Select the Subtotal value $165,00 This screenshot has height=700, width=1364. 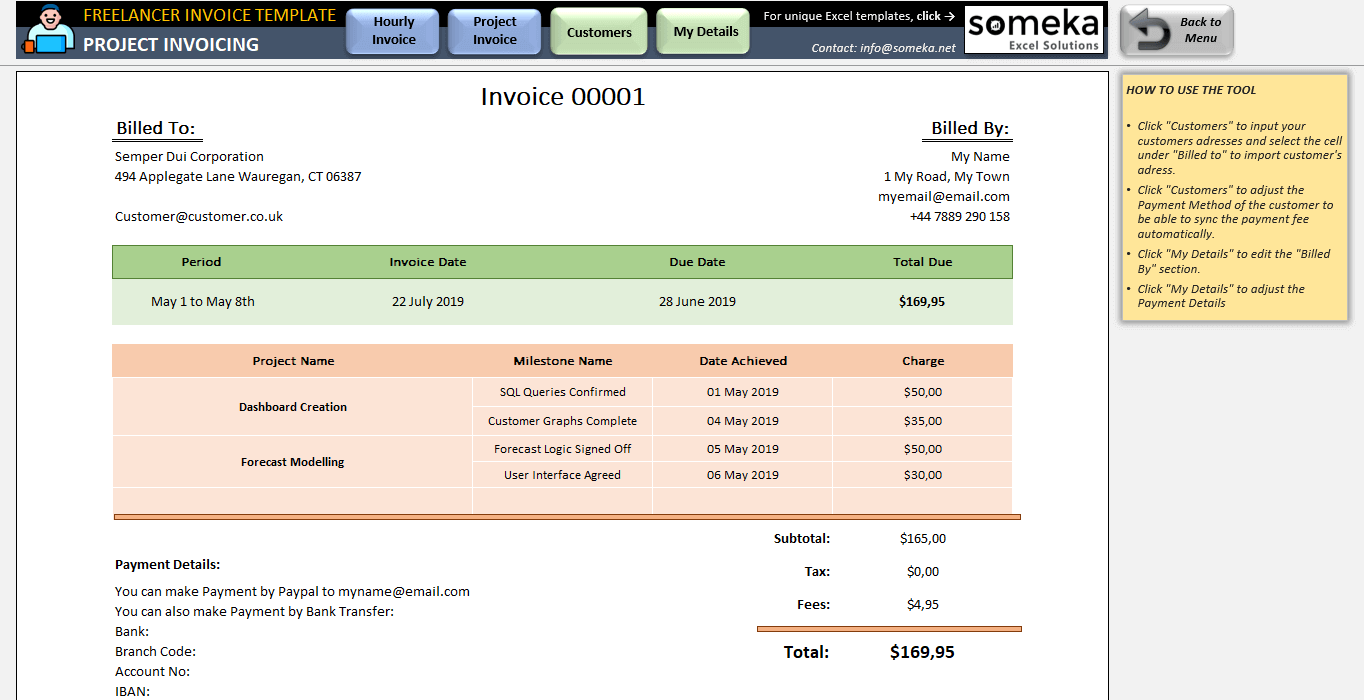point(923,539)
